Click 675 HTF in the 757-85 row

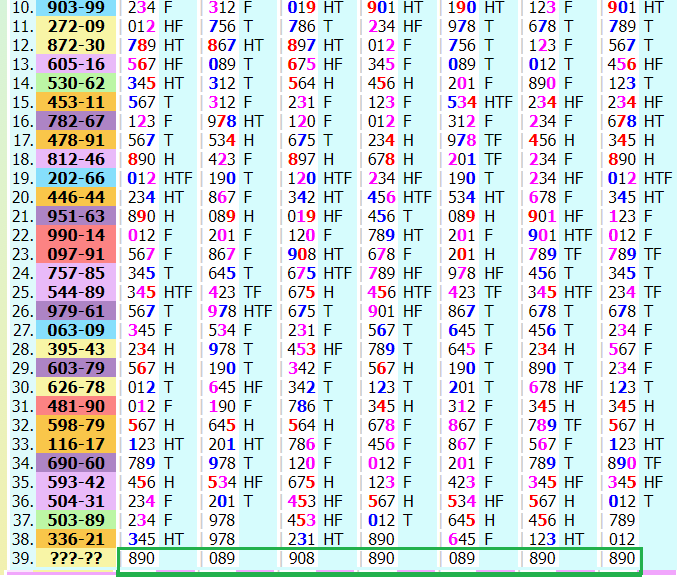[320, 273]
